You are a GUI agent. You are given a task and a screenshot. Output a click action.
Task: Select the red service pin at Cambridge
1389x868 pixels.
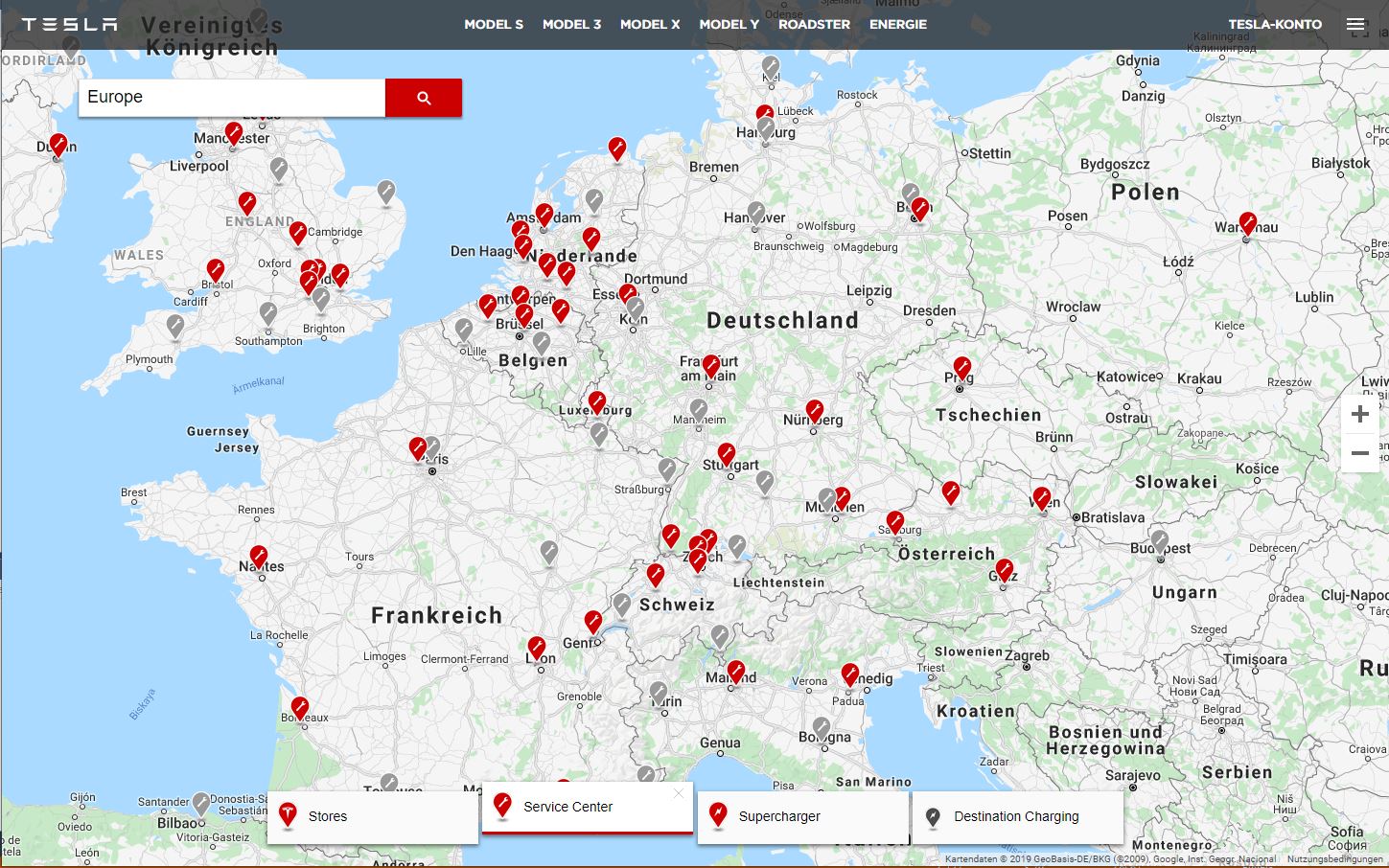(298, 234)
